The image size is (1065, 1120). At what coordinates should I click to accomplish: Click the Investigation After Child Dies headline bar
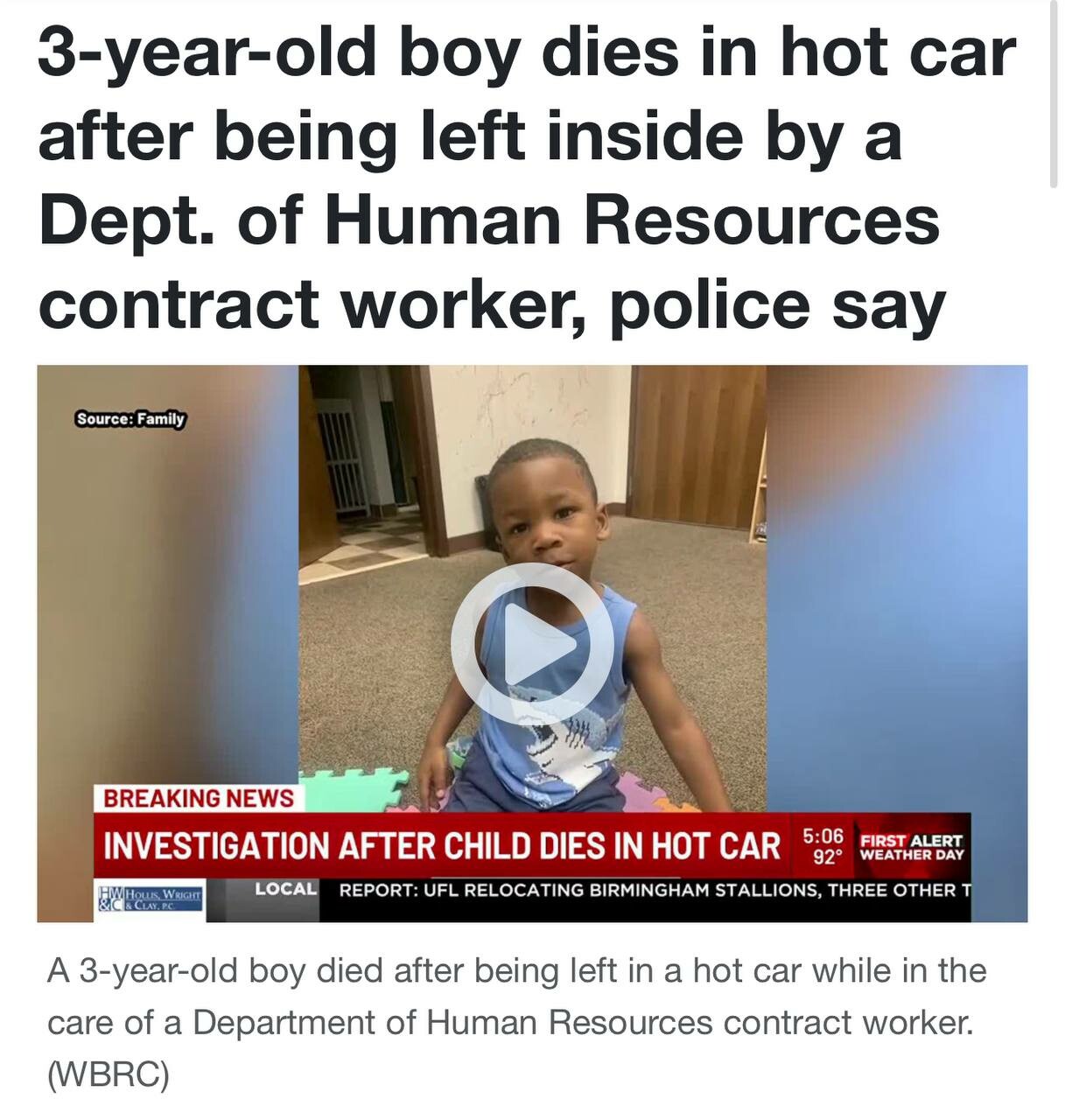coord(442,845)
